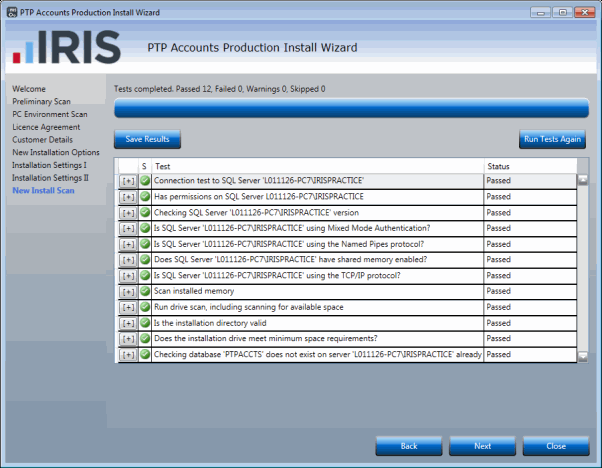The height and width of the screenshot is (468, 602).
Task: Click the wizard icon in the title bar
Action: [12, 12]
